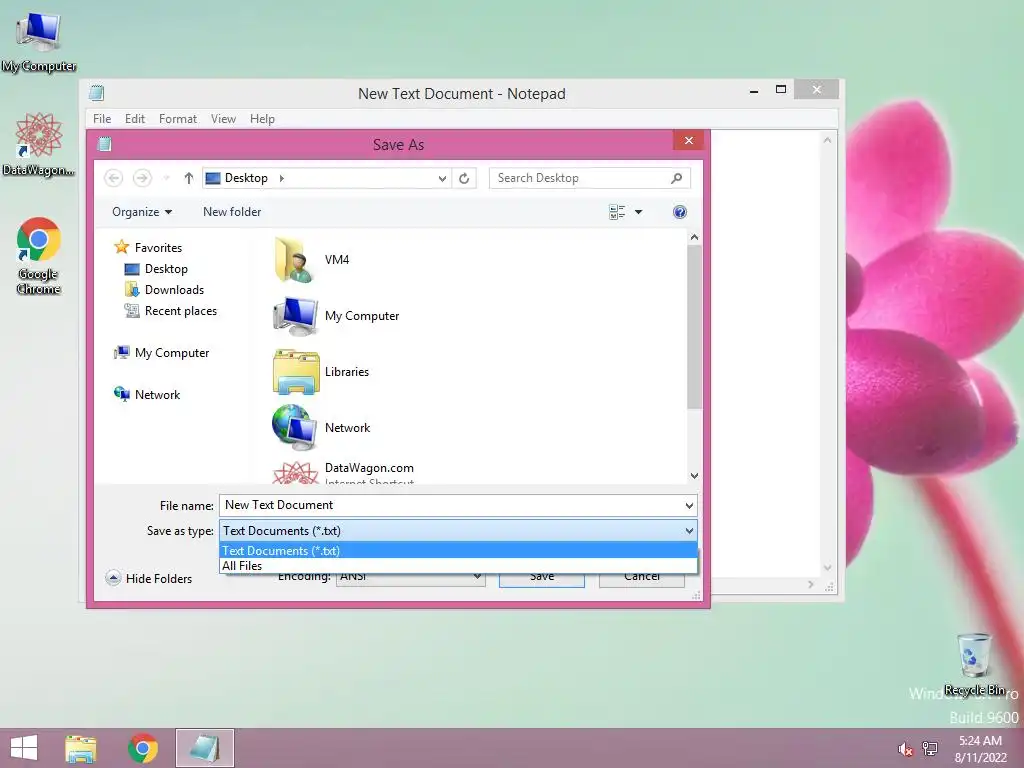Open My Computer desktop icon
Viewport: 1024px width, 768px height.
click(39, 42)
